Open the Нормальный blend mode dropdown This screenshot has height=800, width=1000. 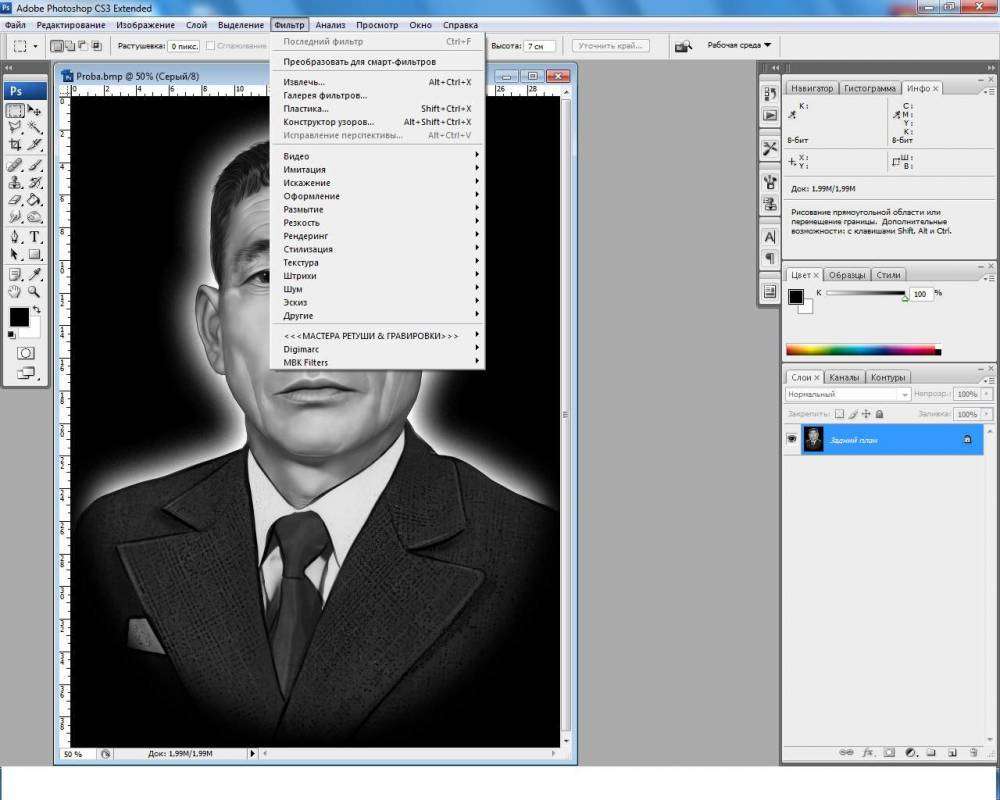coord(848,395)
